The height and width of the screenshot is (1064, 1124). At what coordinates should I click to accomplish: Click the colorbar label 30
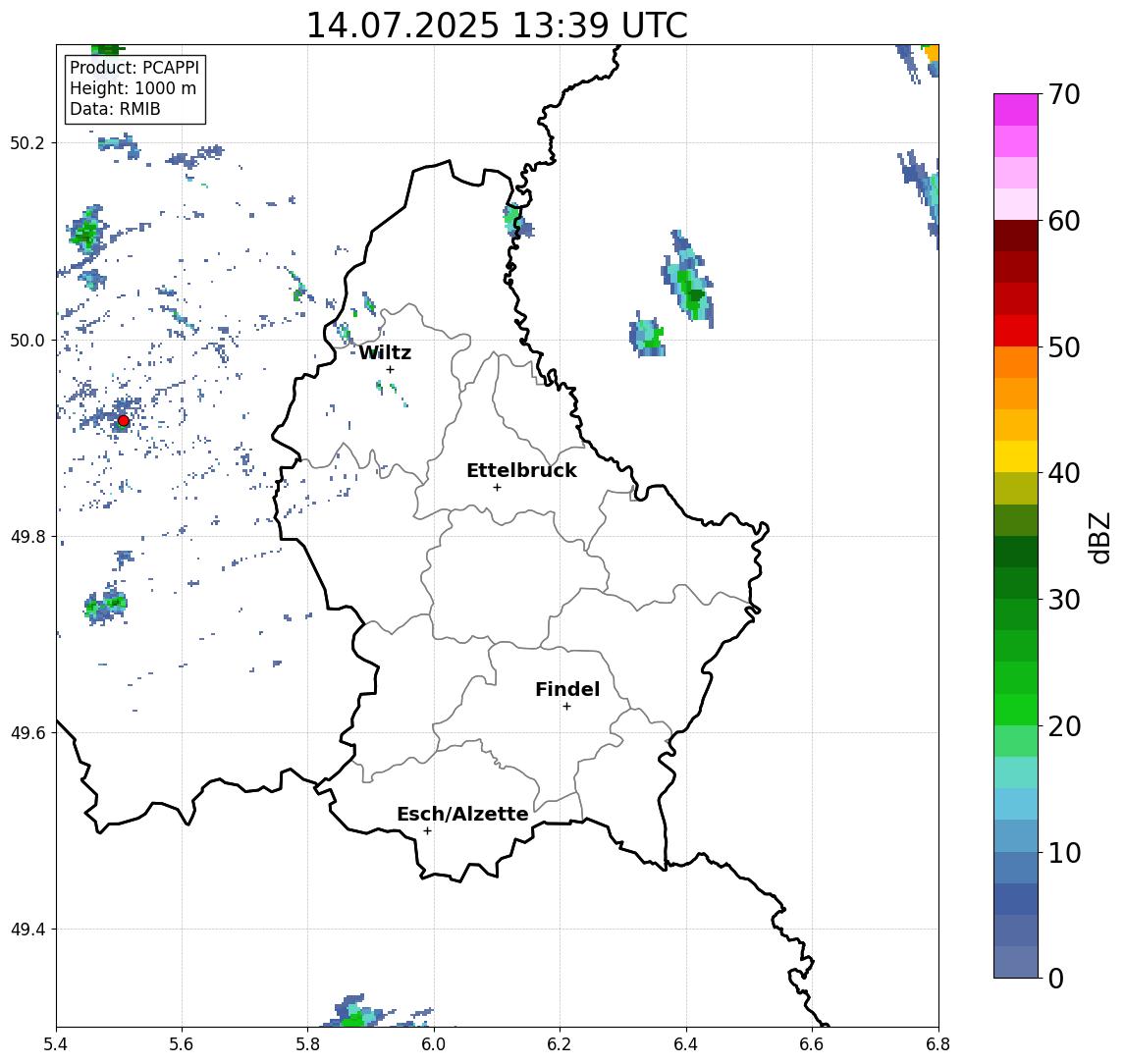[x=1064, y=600]
